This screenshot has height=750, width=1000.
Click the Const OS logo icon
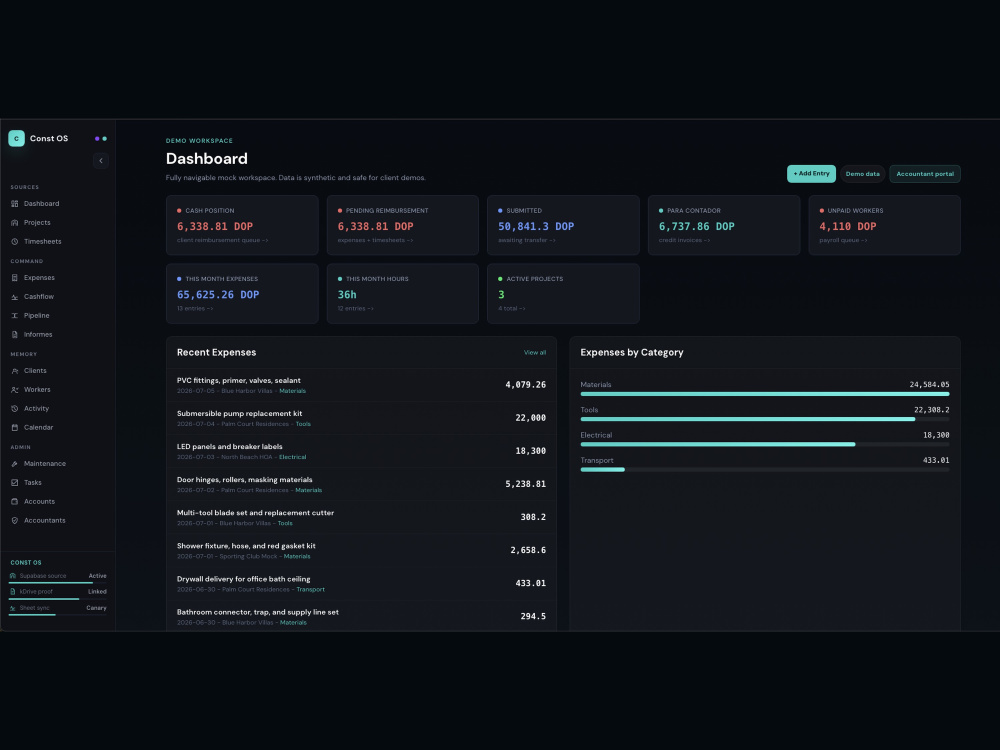click(17, 138)
